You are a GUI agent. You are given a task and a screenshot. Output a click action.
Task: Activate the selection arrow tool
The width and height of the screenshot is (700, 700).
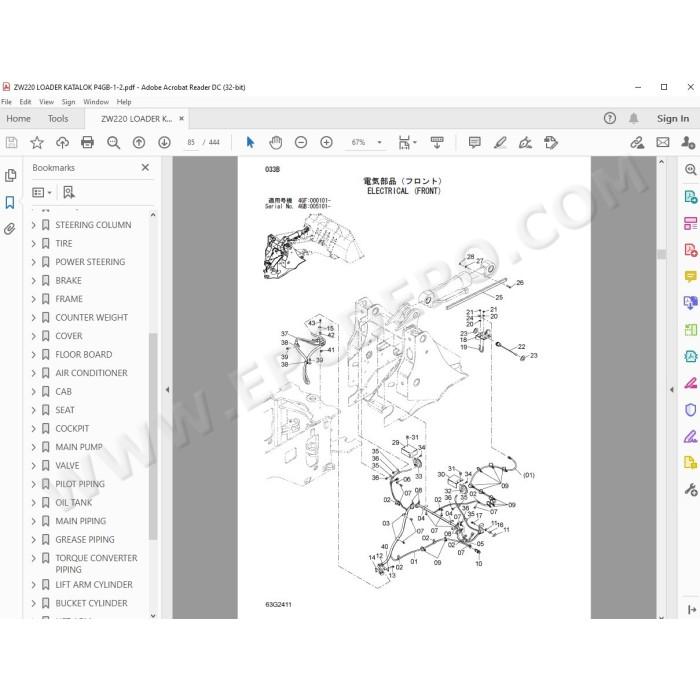(x=250, y=142)
